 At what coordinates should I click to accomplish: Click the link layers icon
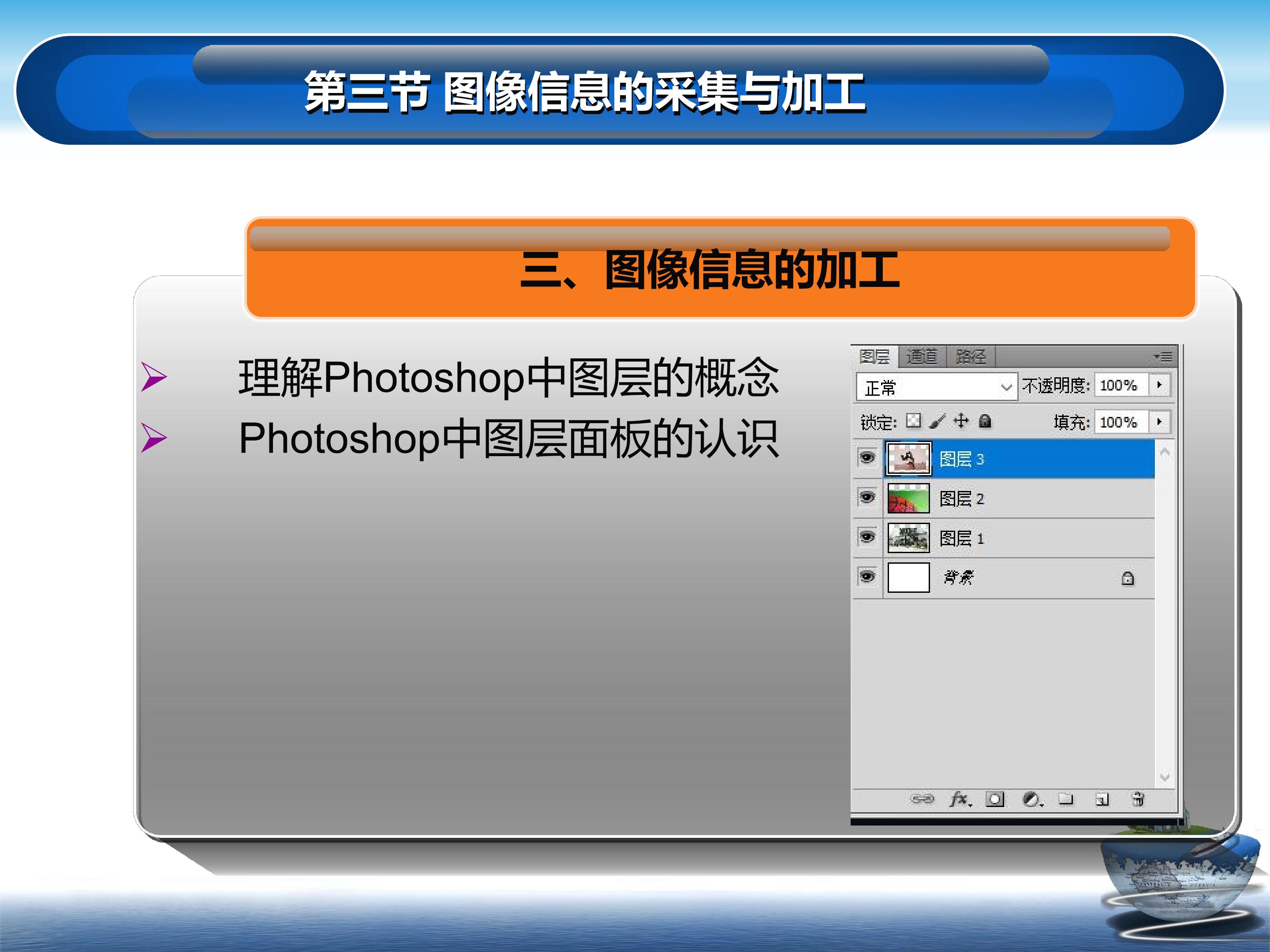tap(922, 799)
